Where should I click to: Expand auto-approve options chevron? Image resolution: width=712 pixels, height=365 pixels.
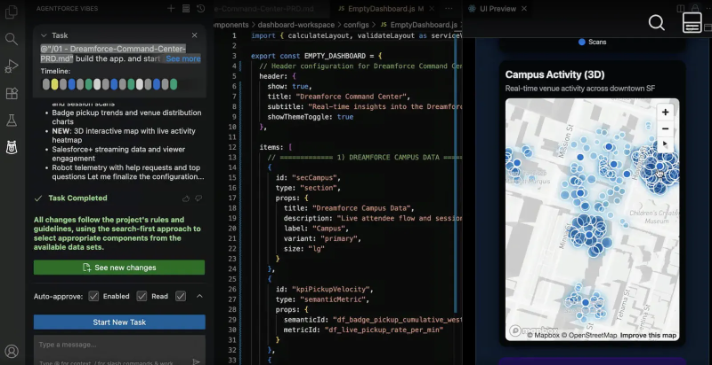pyautogui.click(x=199, y=296)
